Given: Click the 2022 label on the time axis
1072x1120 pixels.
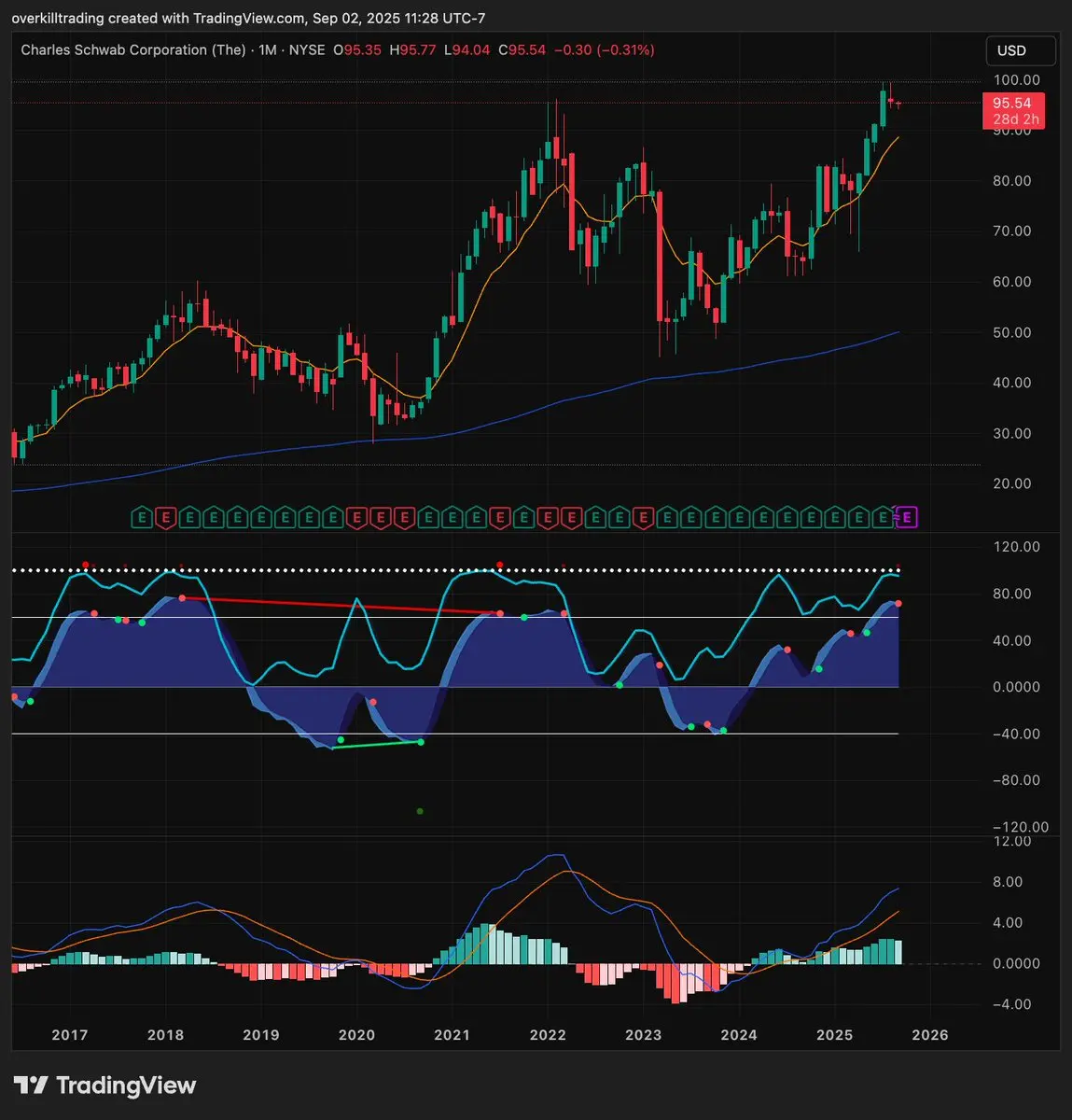Looking at the screenshot, I should [x=548, y=1035].
